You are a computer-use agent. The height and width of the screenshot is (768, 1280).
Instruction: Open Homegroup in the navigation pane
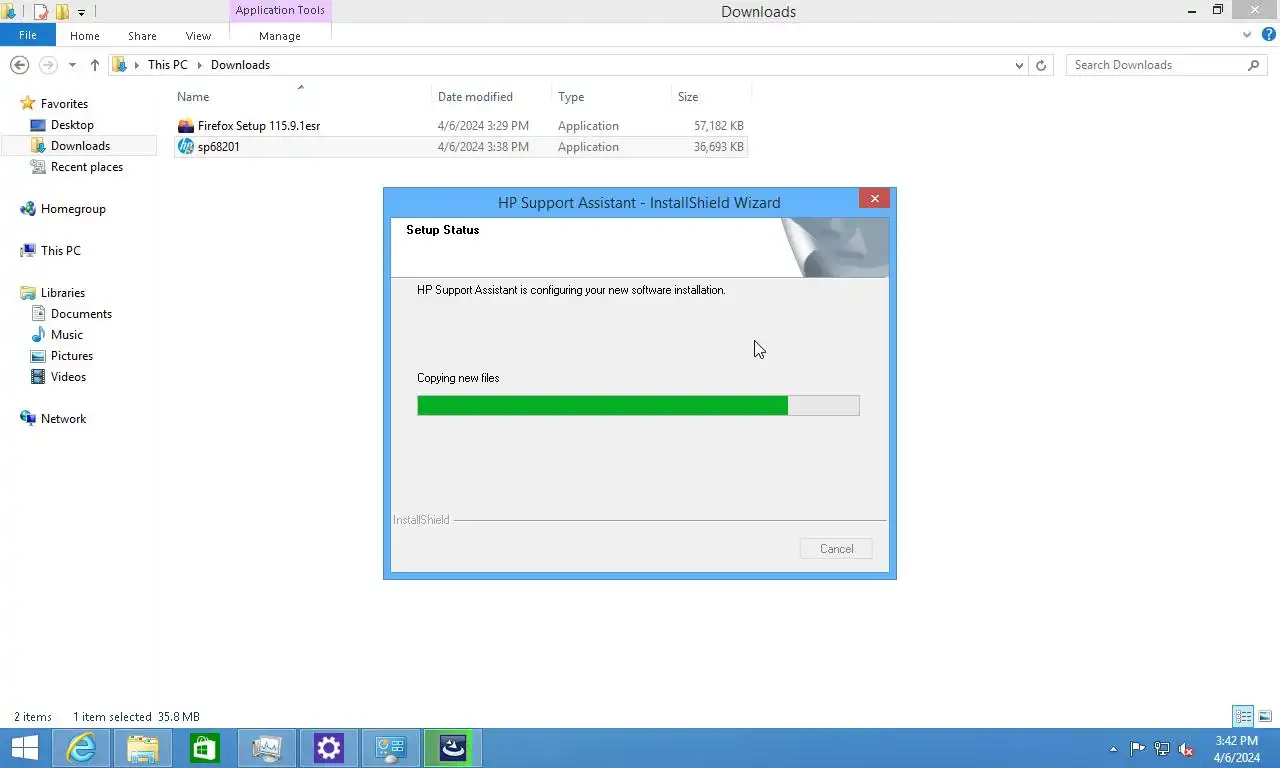click(73, 209)
